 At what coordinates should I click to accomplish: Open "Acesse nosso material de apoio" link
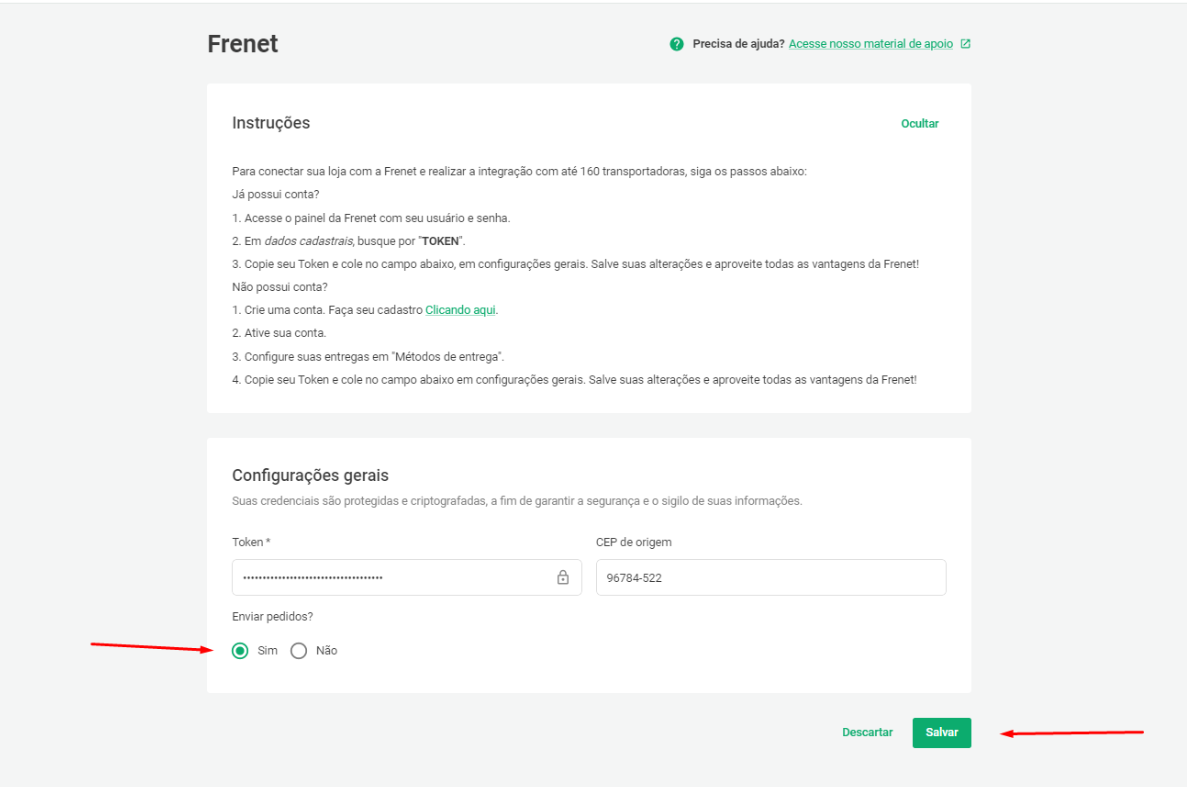coord(870,45)
